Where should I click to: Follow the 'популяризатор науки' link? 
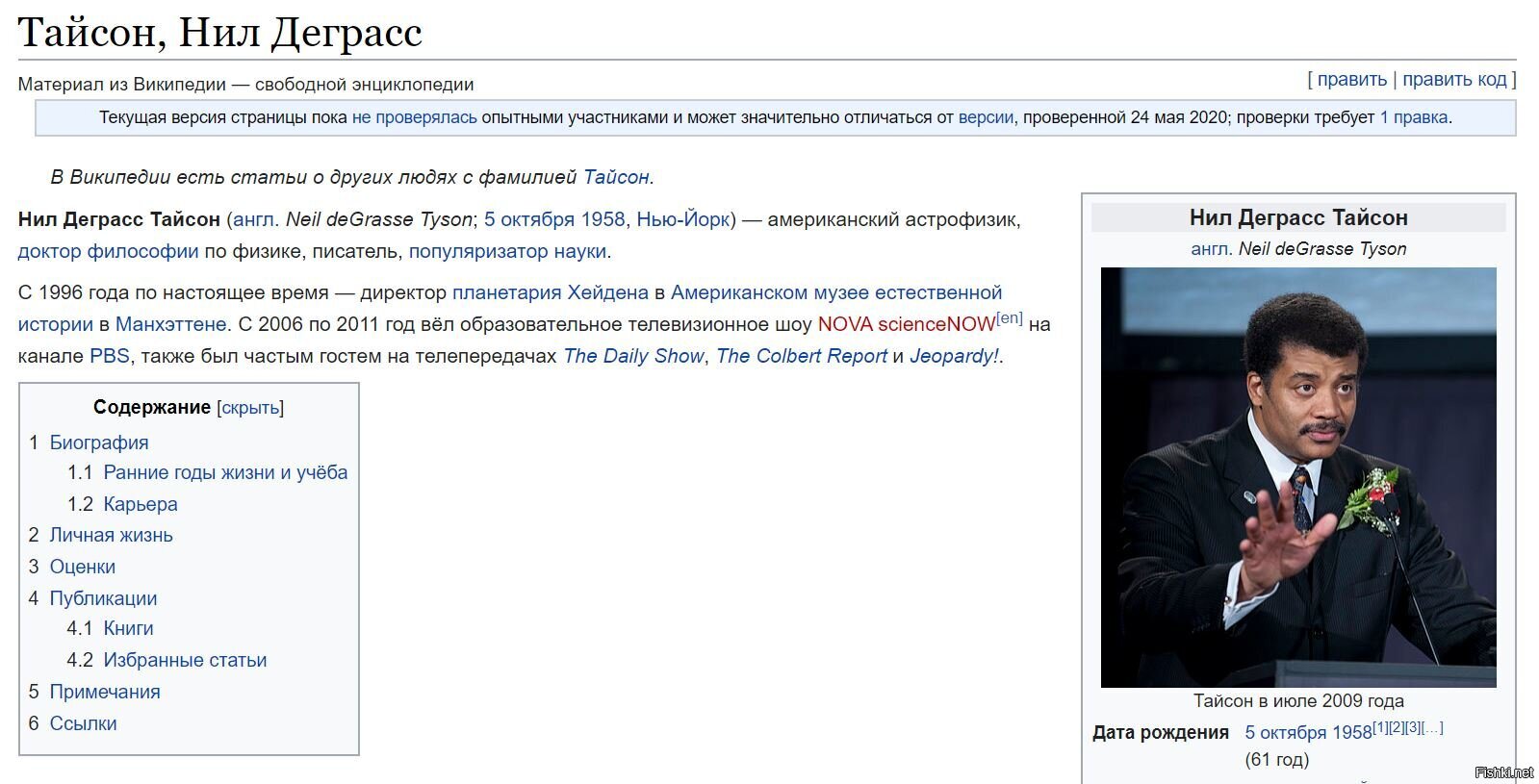click(507, 251)
